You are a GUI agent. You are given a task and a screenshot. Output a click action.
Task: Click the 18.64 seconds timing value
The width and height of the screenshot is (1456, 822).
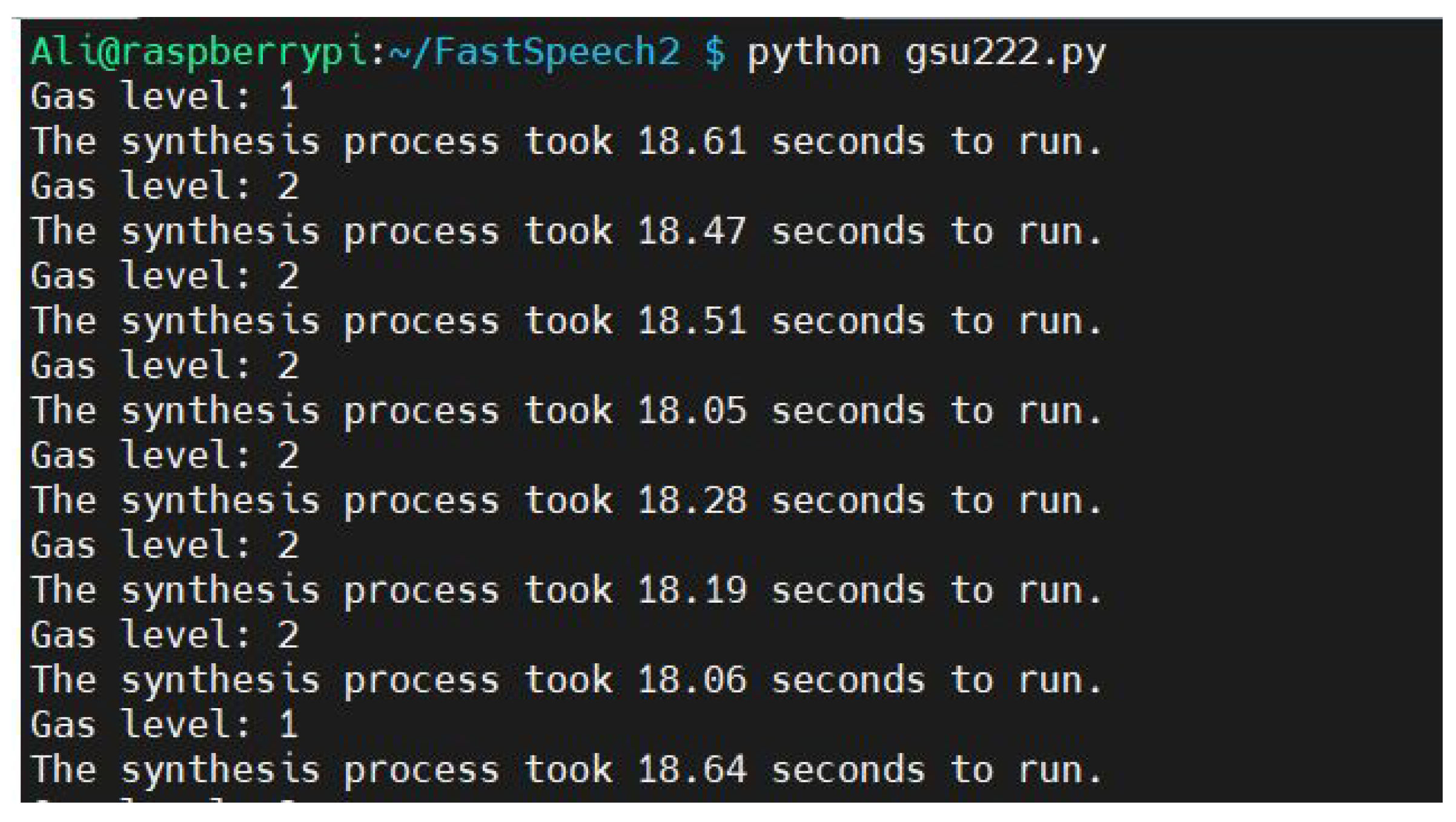(692, 769)
